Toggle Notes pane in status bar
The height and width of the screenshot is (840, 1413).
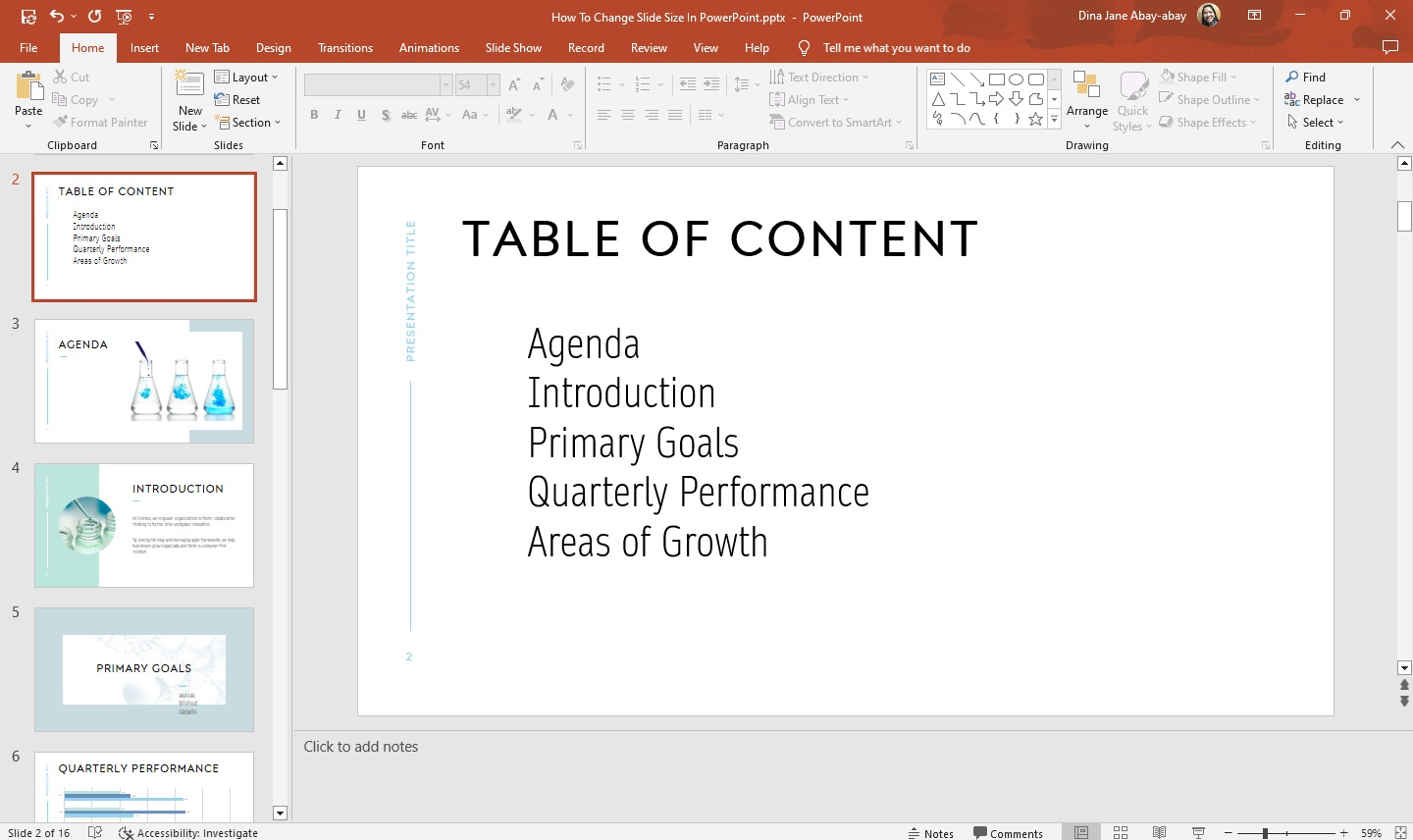tap(930, 833)
